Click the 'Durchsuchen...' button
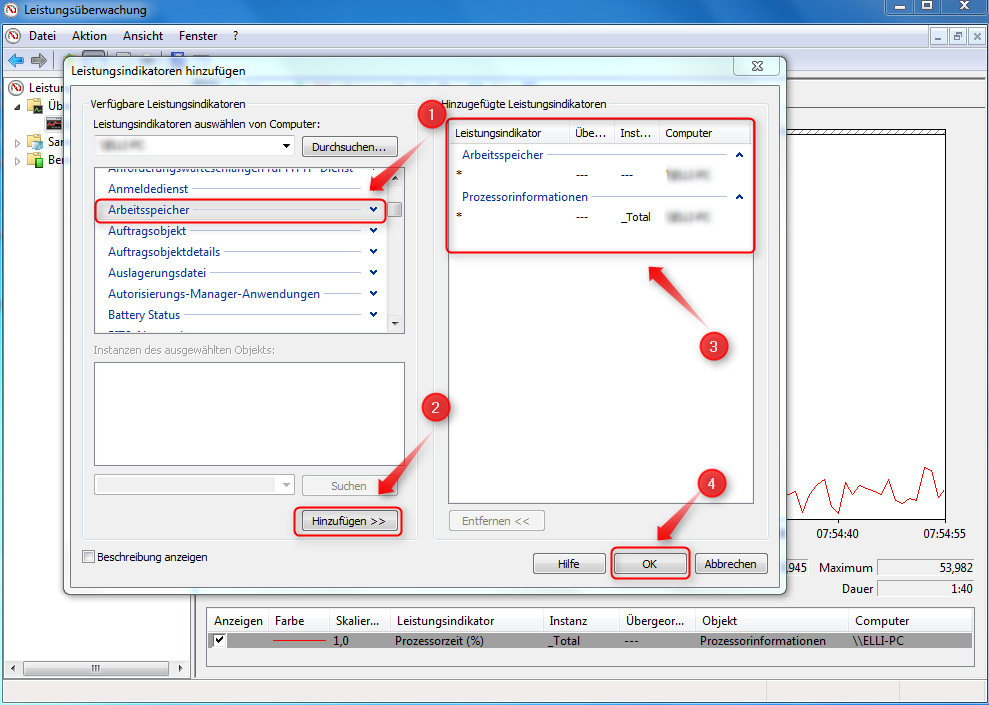This screenshot has height=705, width=989. pos(348,146)
